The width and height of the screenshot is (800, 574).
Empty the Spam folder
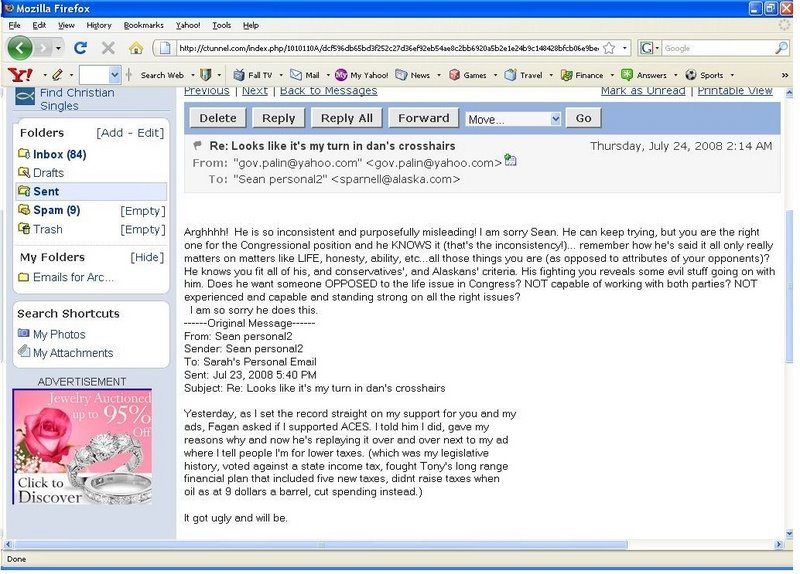pos(143,211)
